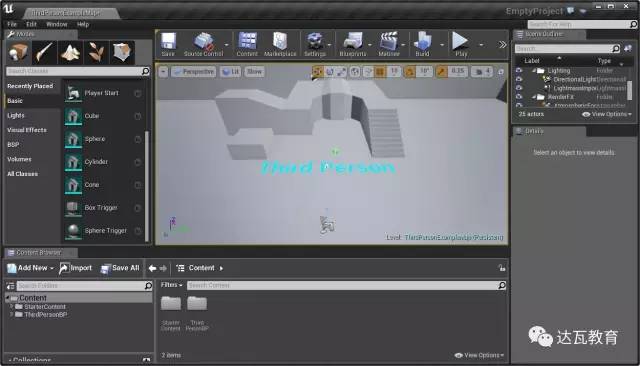The height and width of the screenshot is (366, 640).
Task: Toggle the sources panel icon beside Search Folders
Action: pos(10,286)
